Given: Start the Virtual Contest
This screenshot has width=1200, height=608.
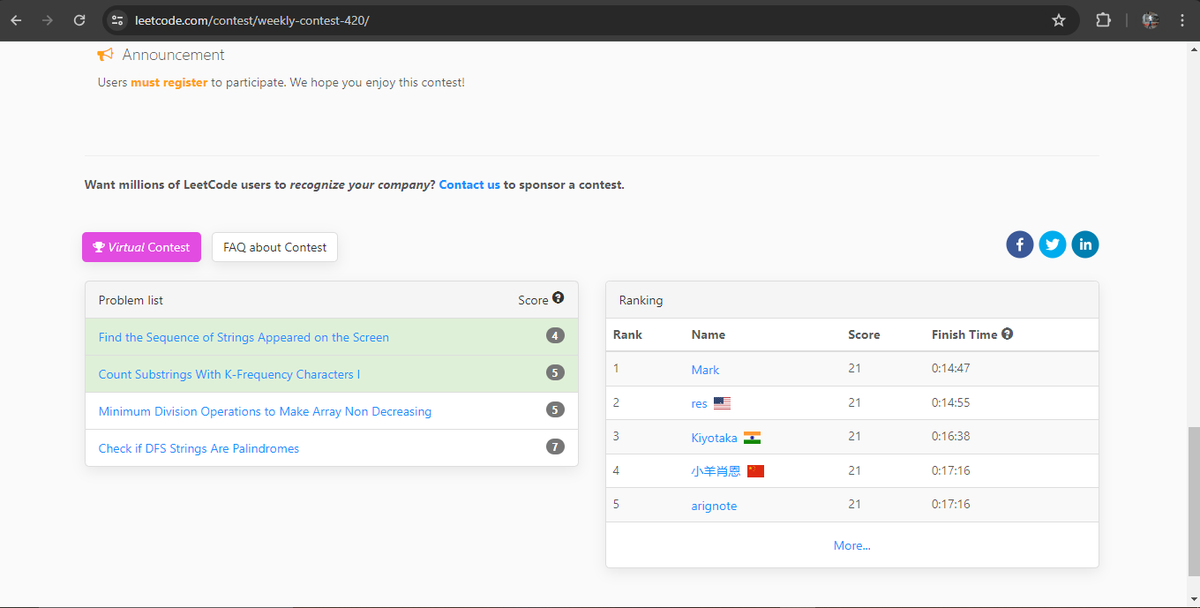Looking at the screenshot, I should [x=141, y=247].
